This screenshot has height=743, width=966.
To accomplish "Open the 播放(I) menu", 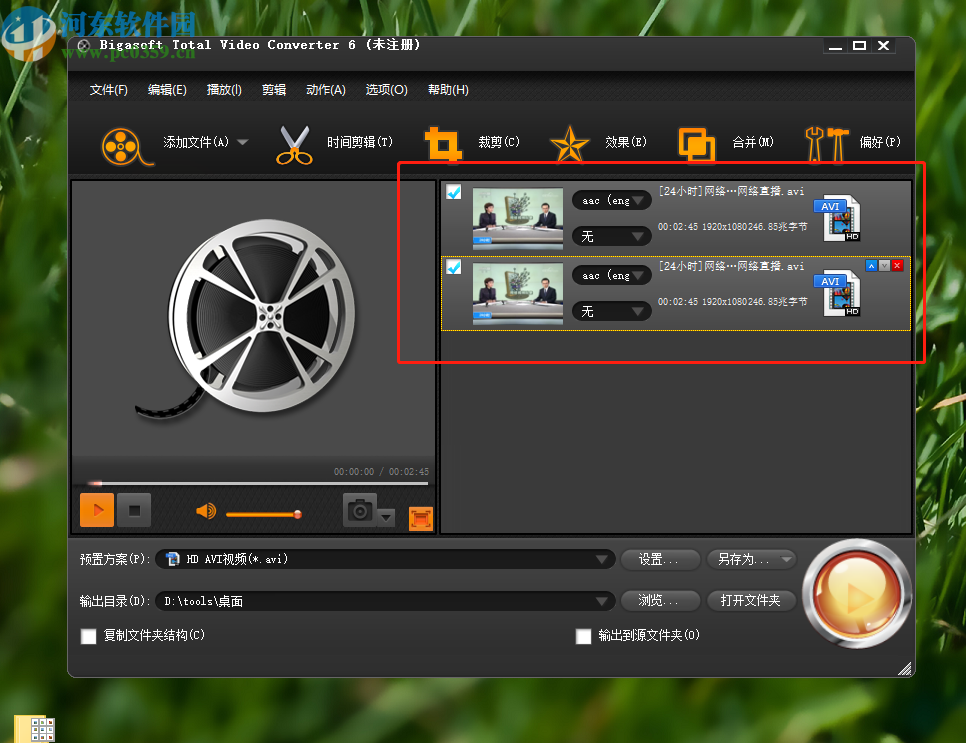I will point(224,90).
